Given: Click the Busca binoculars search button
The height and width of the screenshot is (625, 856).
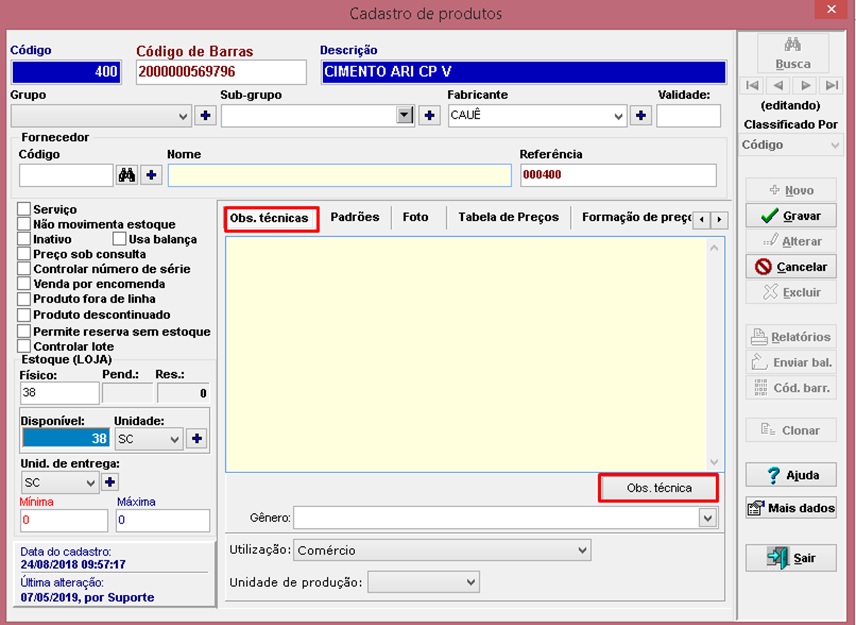Looking at the screenshot, I should [x=793, y=53].
